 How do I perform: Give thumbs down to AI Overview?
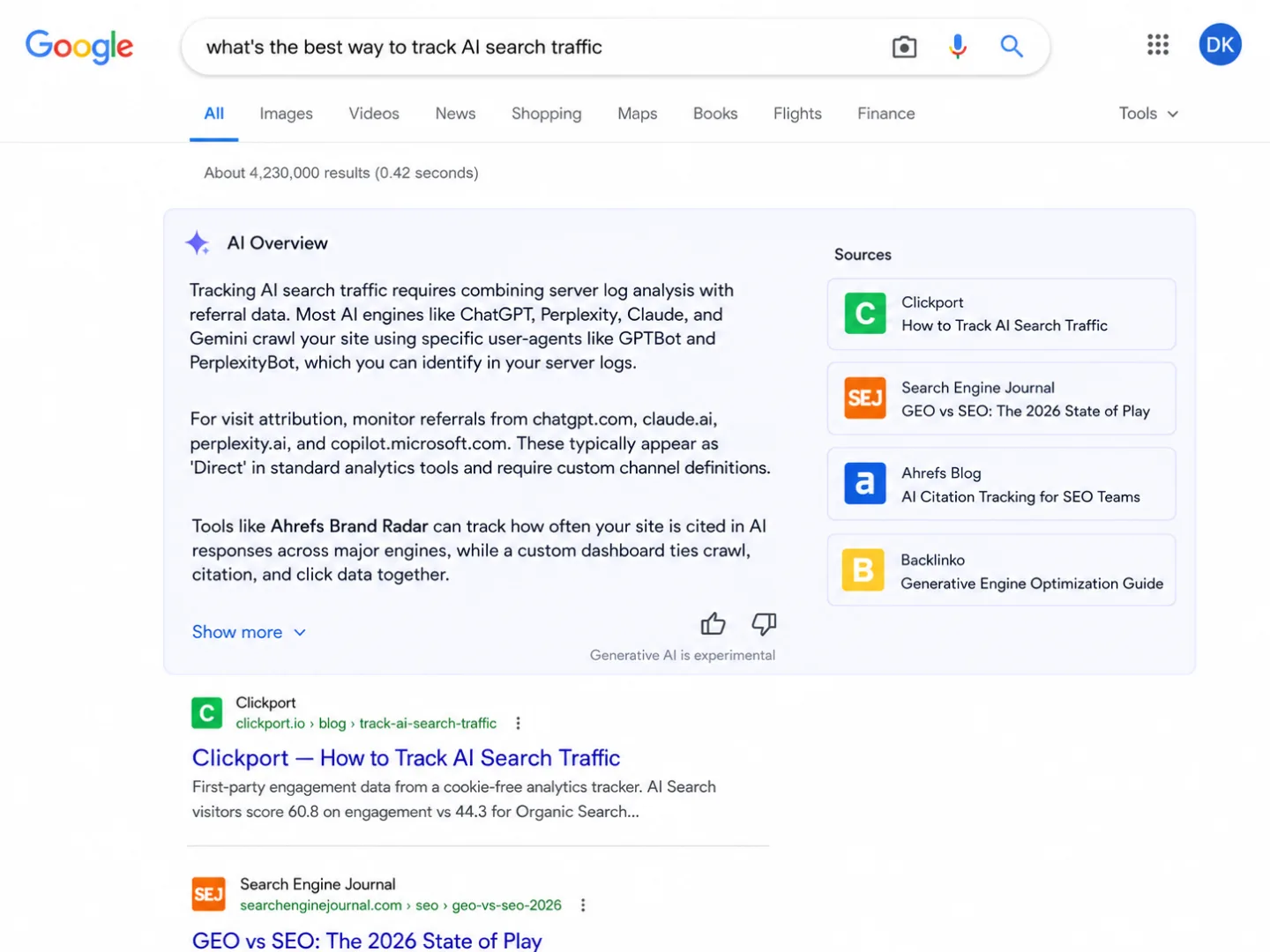[x=764, y=624]
